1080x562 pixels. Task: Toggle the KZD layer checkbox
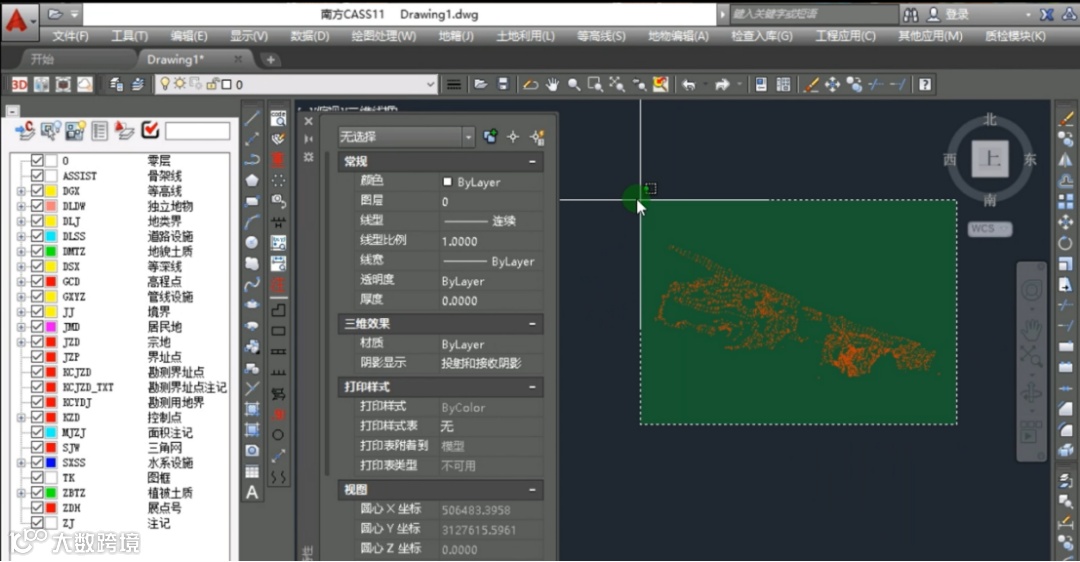click(x=37, y=417)
